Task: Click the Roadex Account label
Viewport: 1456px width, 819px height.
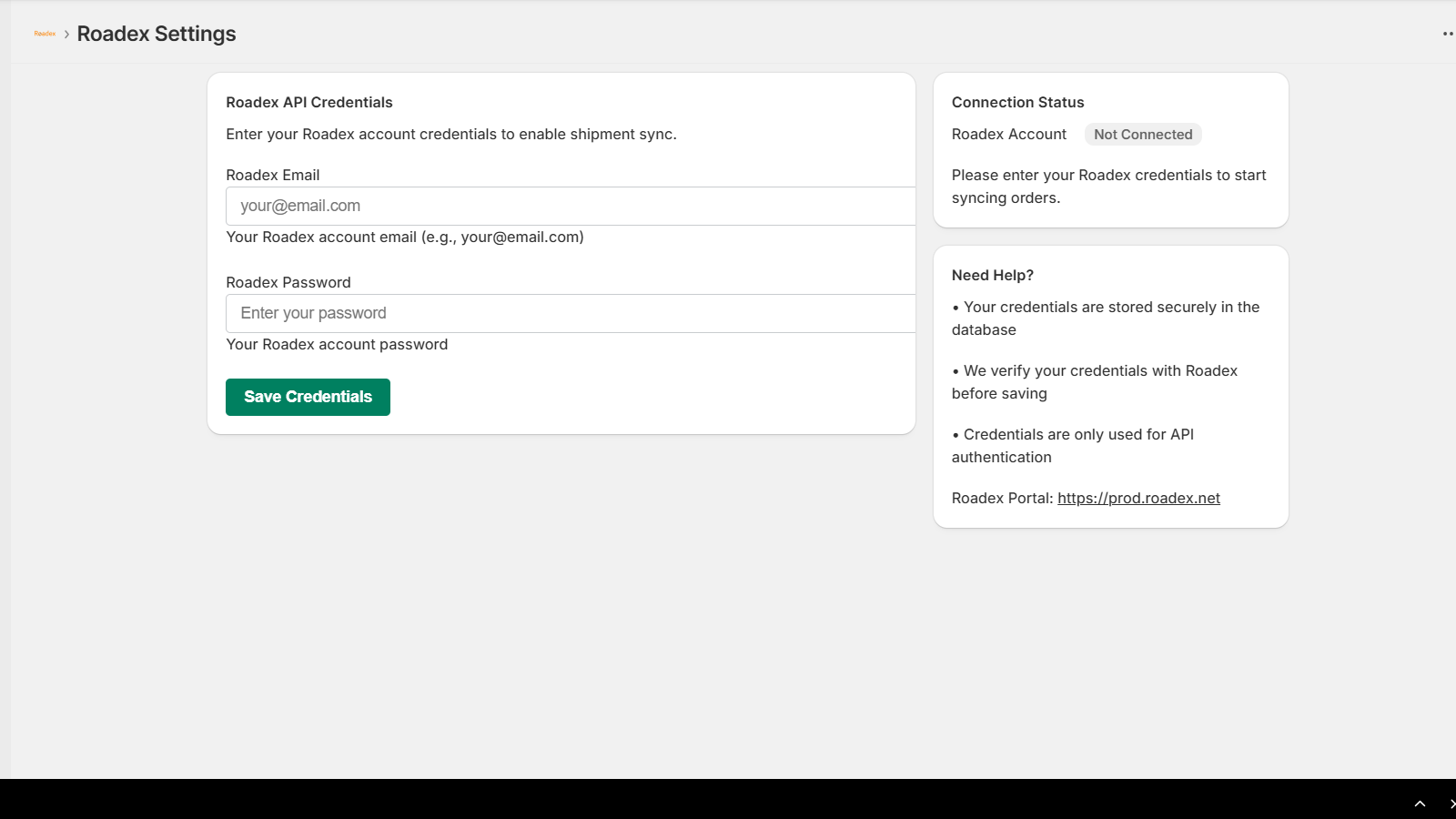Action: point(1008,135)
